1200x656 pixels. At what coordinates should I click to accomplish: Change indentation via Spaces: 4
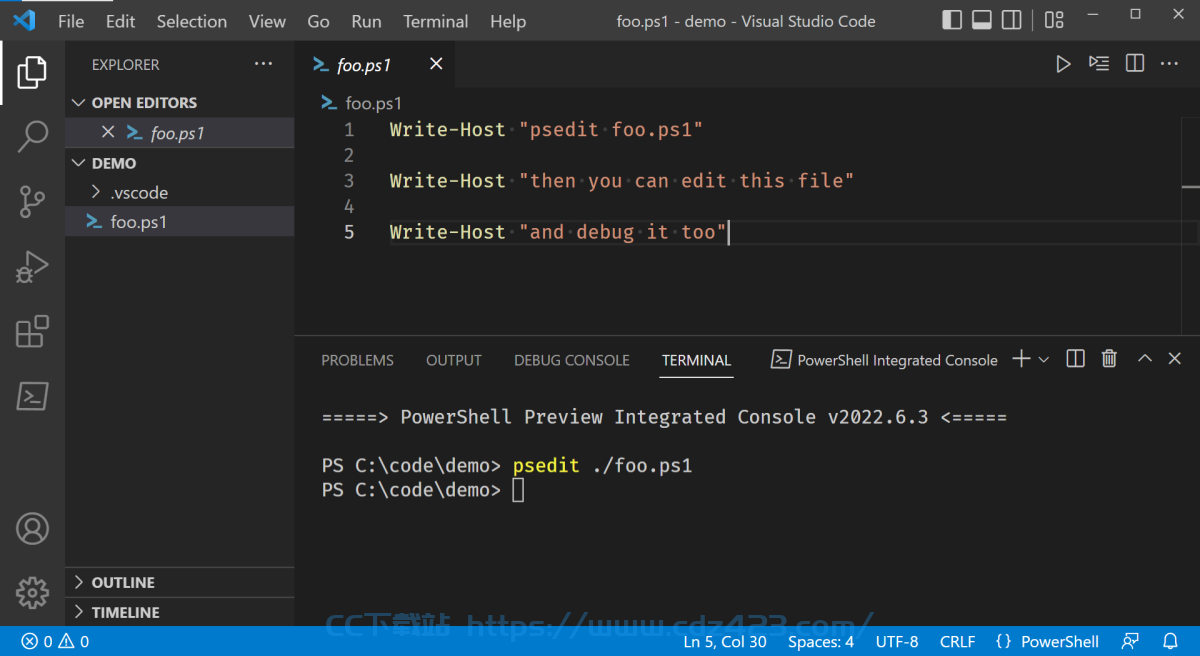(x=821, y=642)
